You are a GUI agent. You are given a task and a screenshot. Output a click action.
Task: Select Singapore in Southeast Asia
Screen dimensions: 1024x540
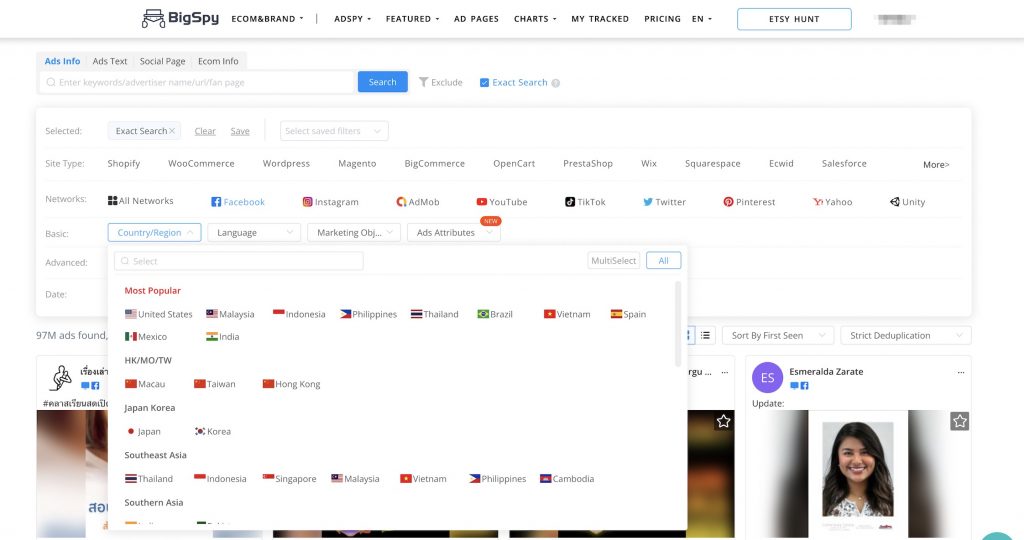[289, 479]
